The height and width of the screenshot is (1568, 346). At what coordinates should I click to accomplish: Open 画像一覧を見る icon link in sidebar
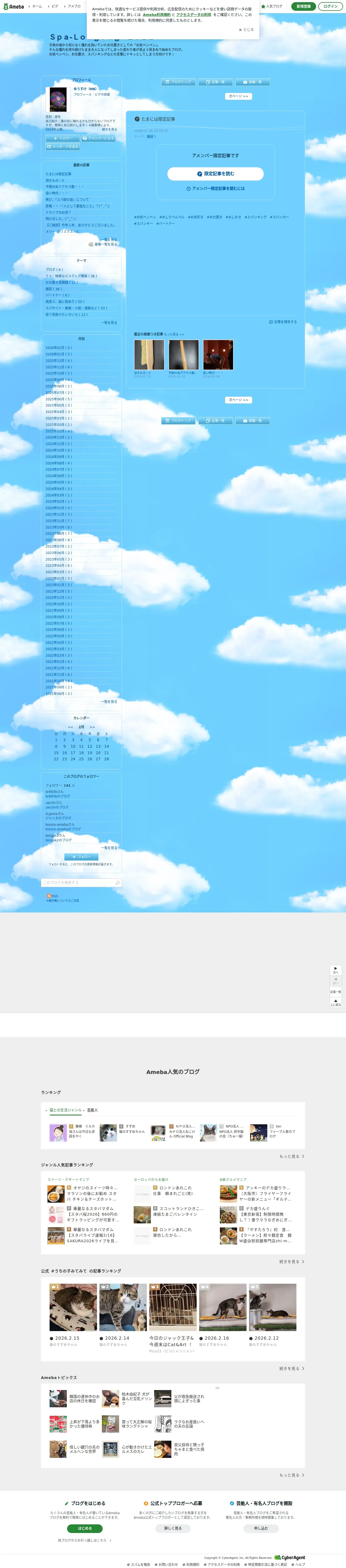[103, 244]
